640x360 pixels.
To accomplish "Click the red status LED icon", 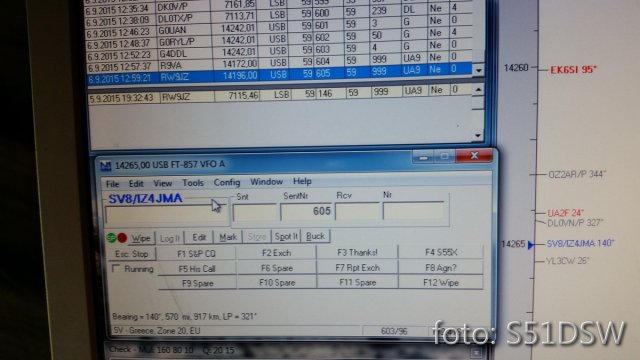I will (122, 238).
